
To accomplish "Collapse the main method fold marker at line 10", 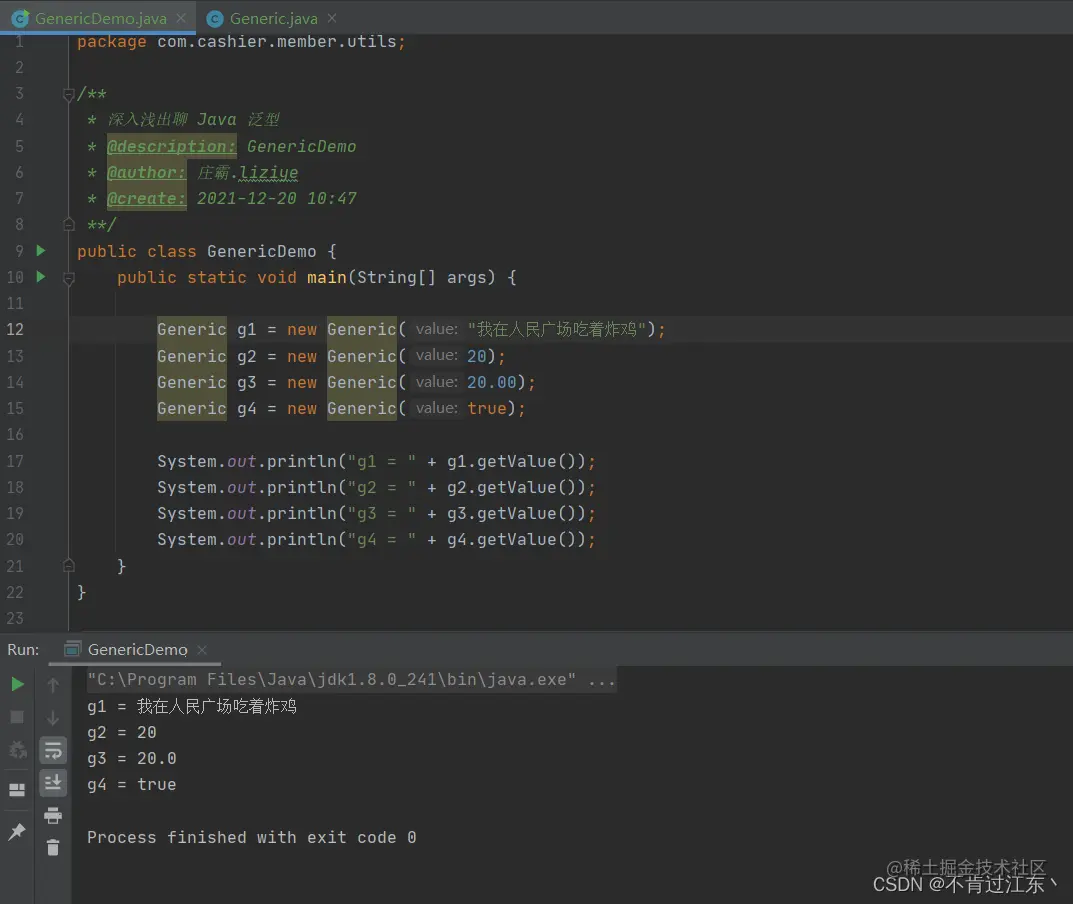I will point(68,278).
